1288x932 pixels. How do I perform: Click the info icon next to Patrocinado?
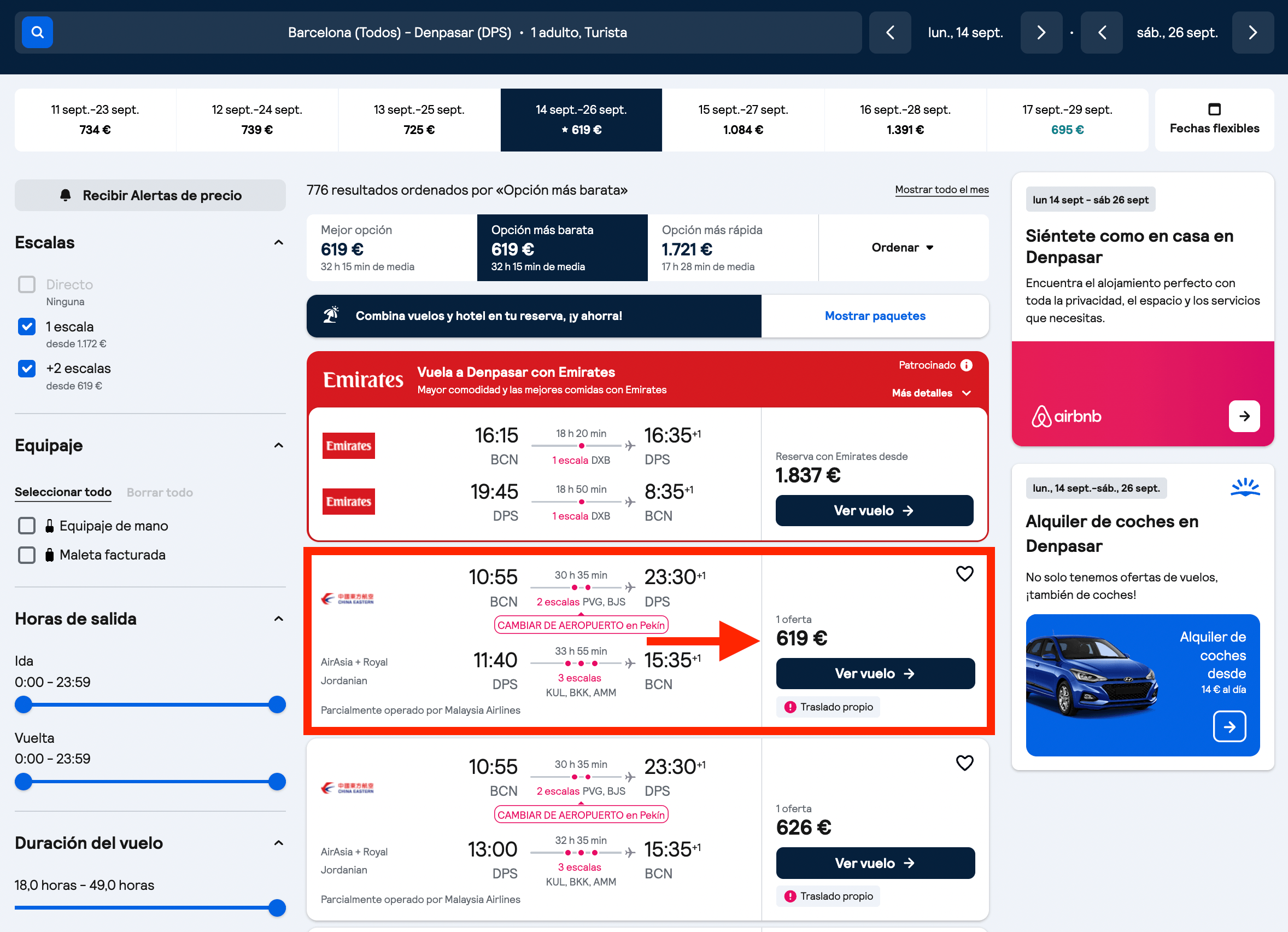966,365
